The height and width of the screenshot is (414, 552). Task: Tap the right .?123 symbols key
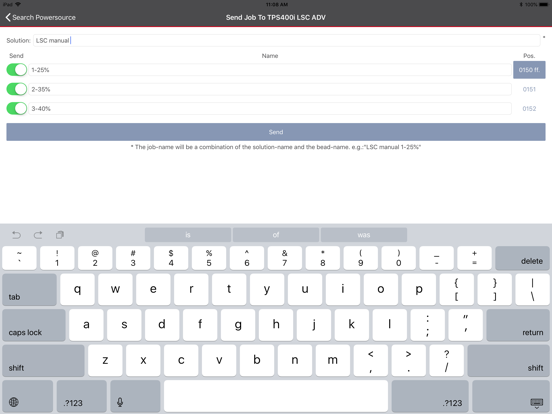430,397
